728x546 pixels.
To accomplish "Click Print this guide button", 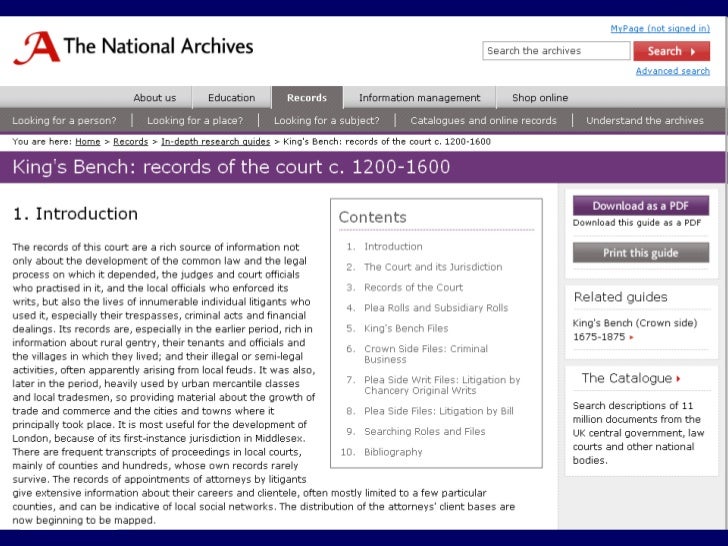I will point(641,253).
